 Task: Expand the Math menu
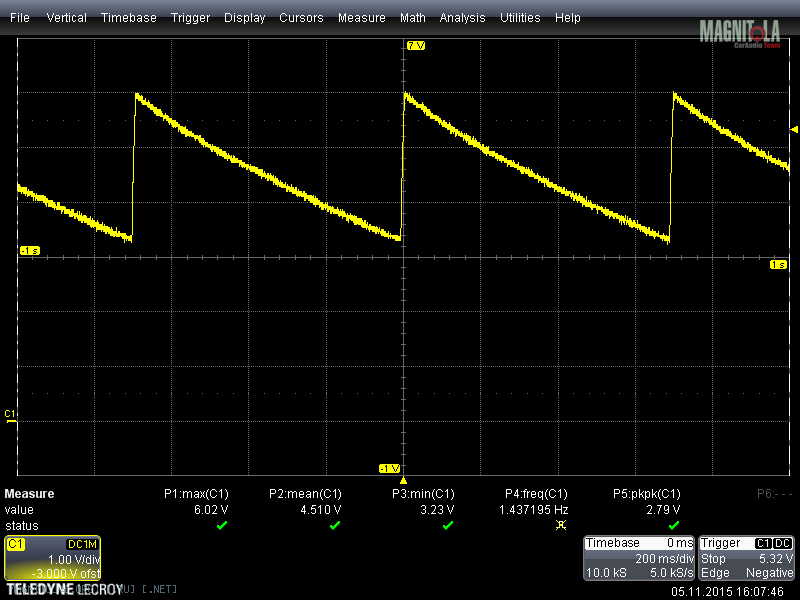coord(412,18)
